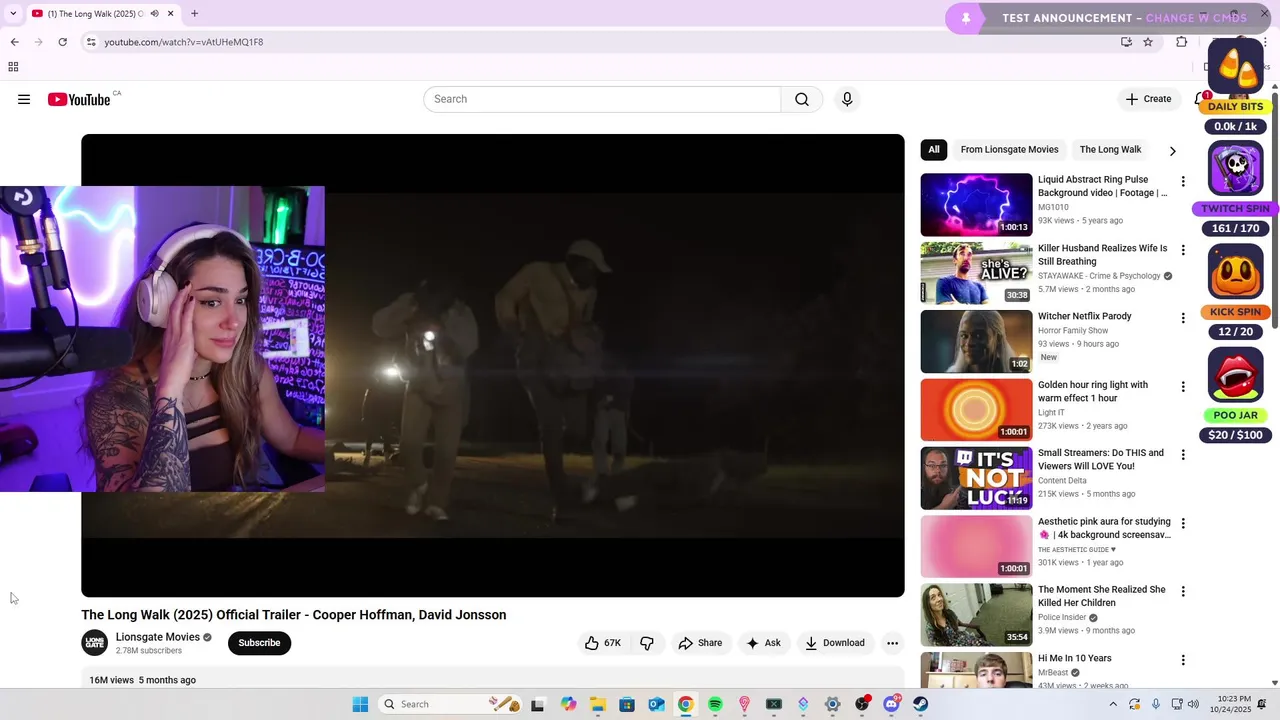Reload the page in Chrome
Screen dimensions: 1280x720
62,42
